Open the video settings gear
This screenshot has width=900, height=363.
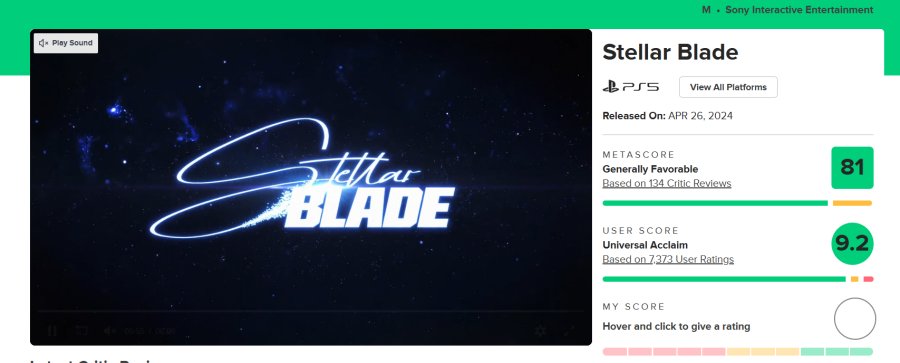tap(540, 331)
